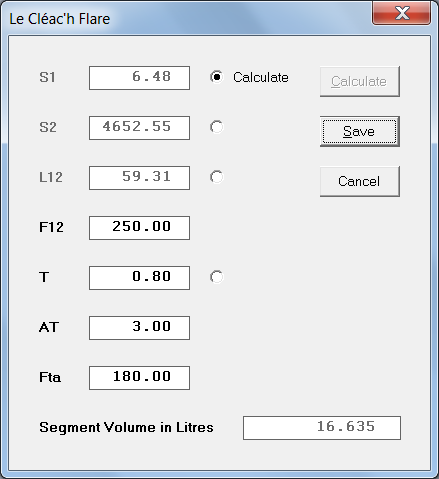Select the radio button beside T
This screenshot has width=439, height=479.
217,277
